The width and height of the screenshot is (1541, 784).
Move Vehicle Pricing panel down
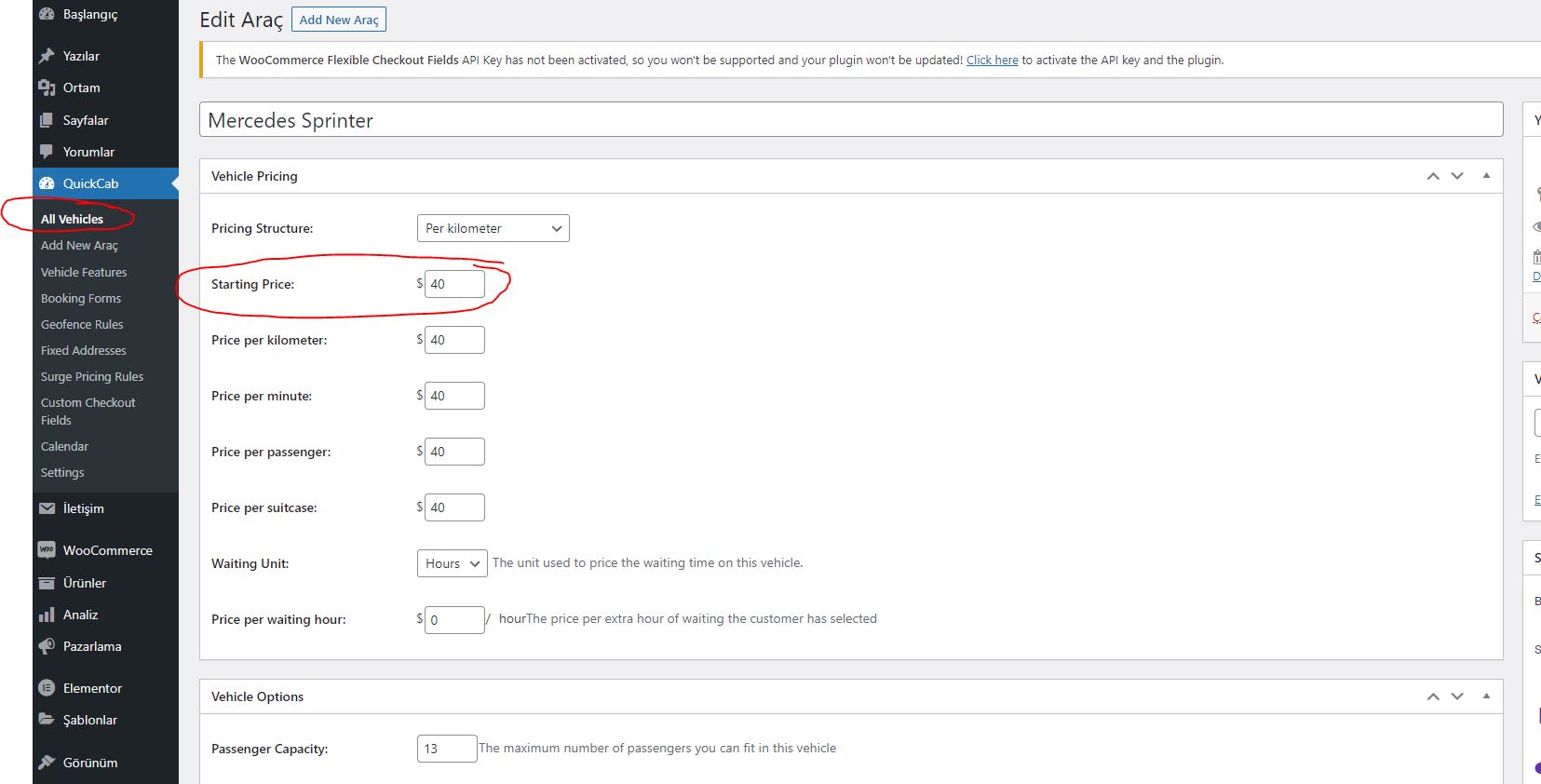pyautogui.click(x=1457, y=176)
